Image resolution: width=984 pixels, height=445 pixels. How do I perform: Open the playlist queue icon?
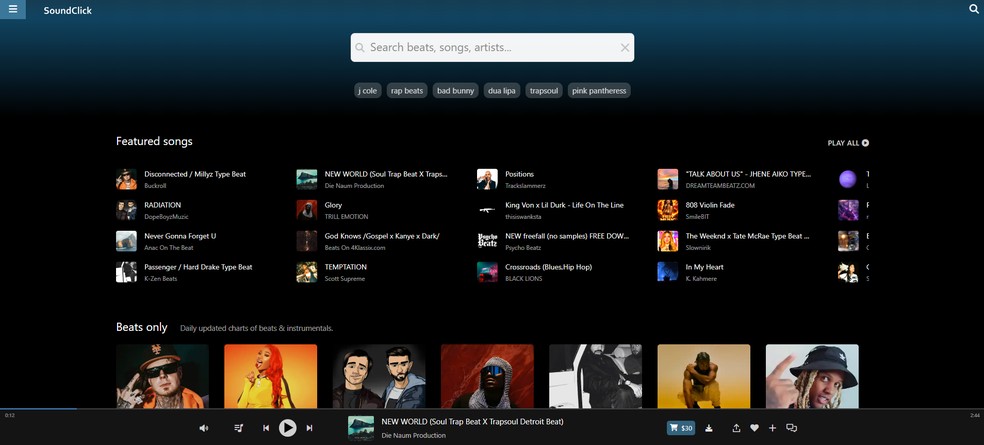click(238, 428)
